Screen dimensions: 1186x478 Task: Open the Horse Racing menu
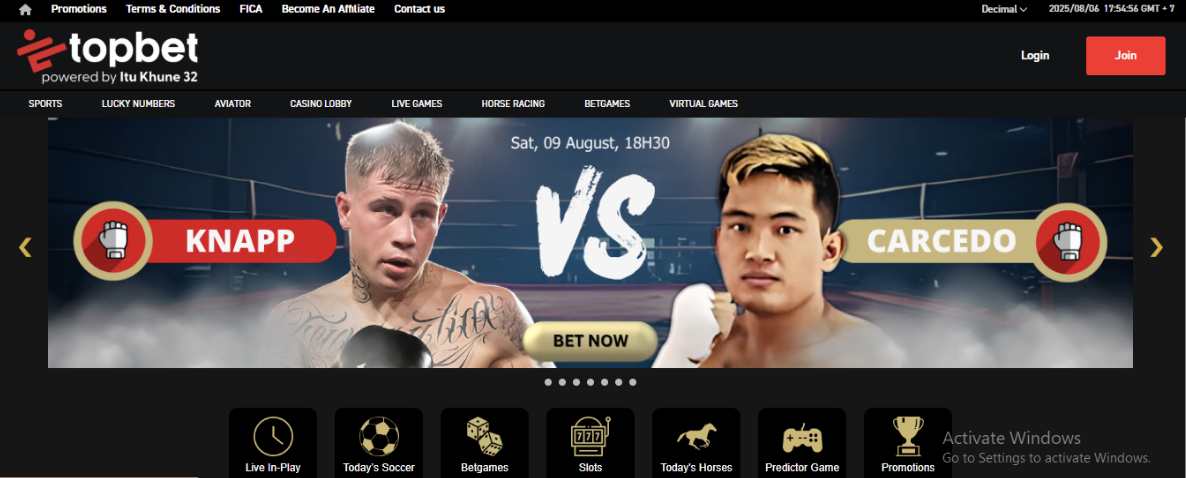pyautogui.click(x=513, y=104)
